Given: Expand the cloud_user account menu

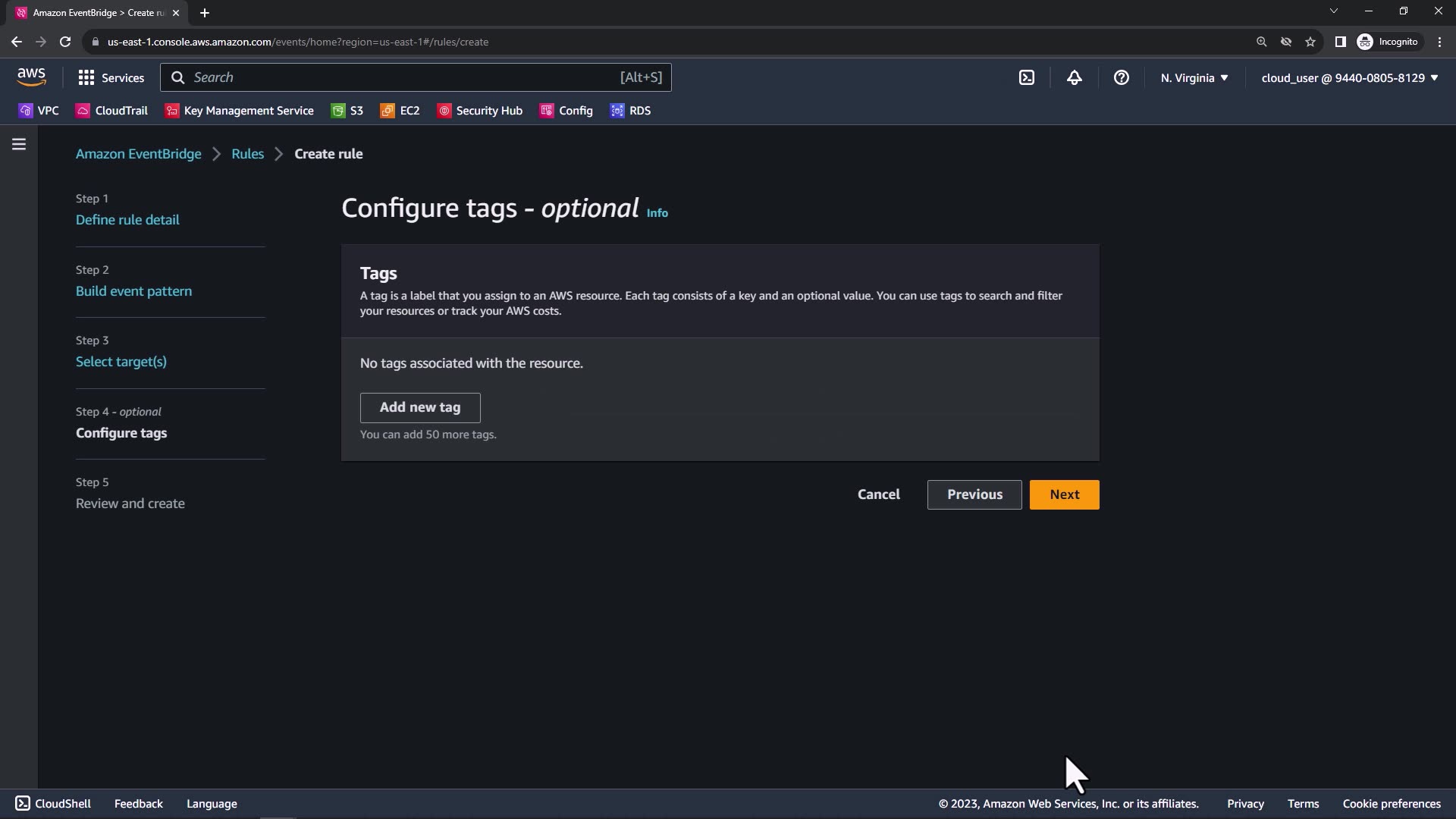Looking at the screenshot, I should [x=1349, y=77].
